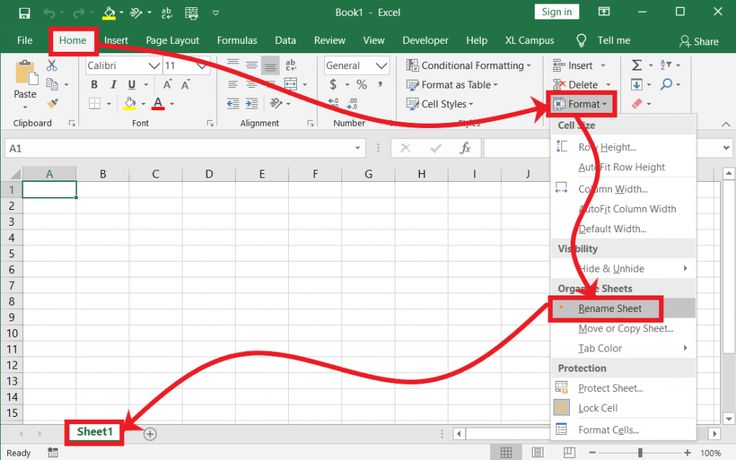This screenshot has height=460, width=736.
Task: Choose Move or Copy Sheet menu item
Action: (x=622, y=329)
